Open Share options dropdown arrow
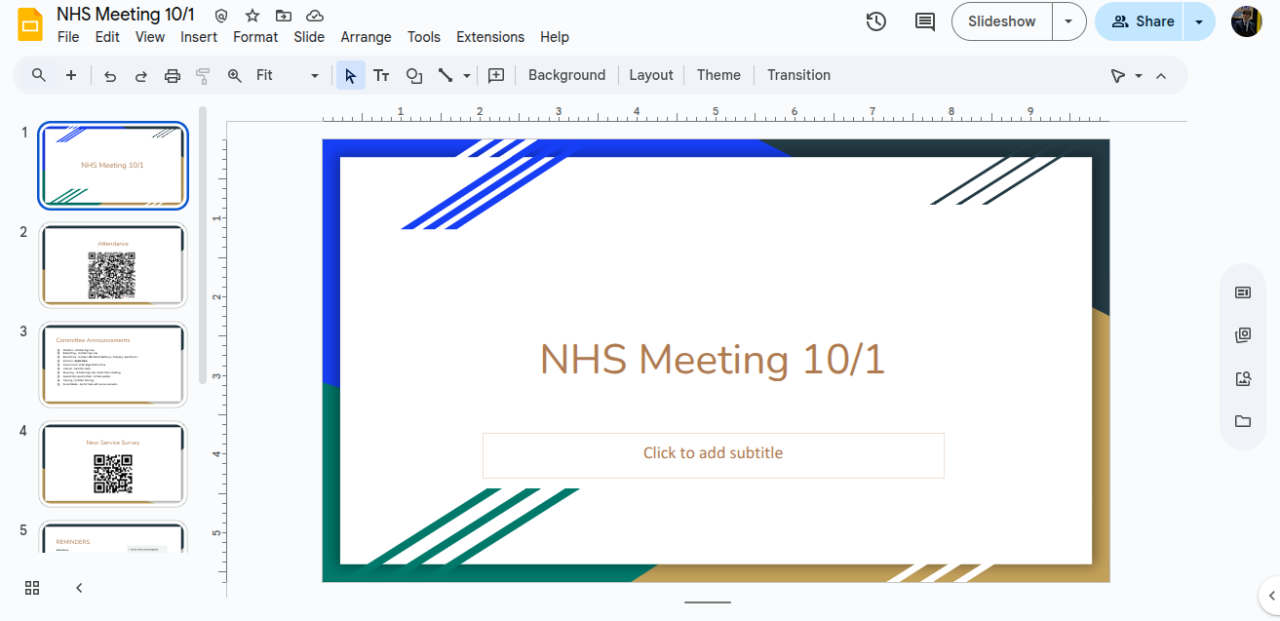 (x=1199, y=21)
